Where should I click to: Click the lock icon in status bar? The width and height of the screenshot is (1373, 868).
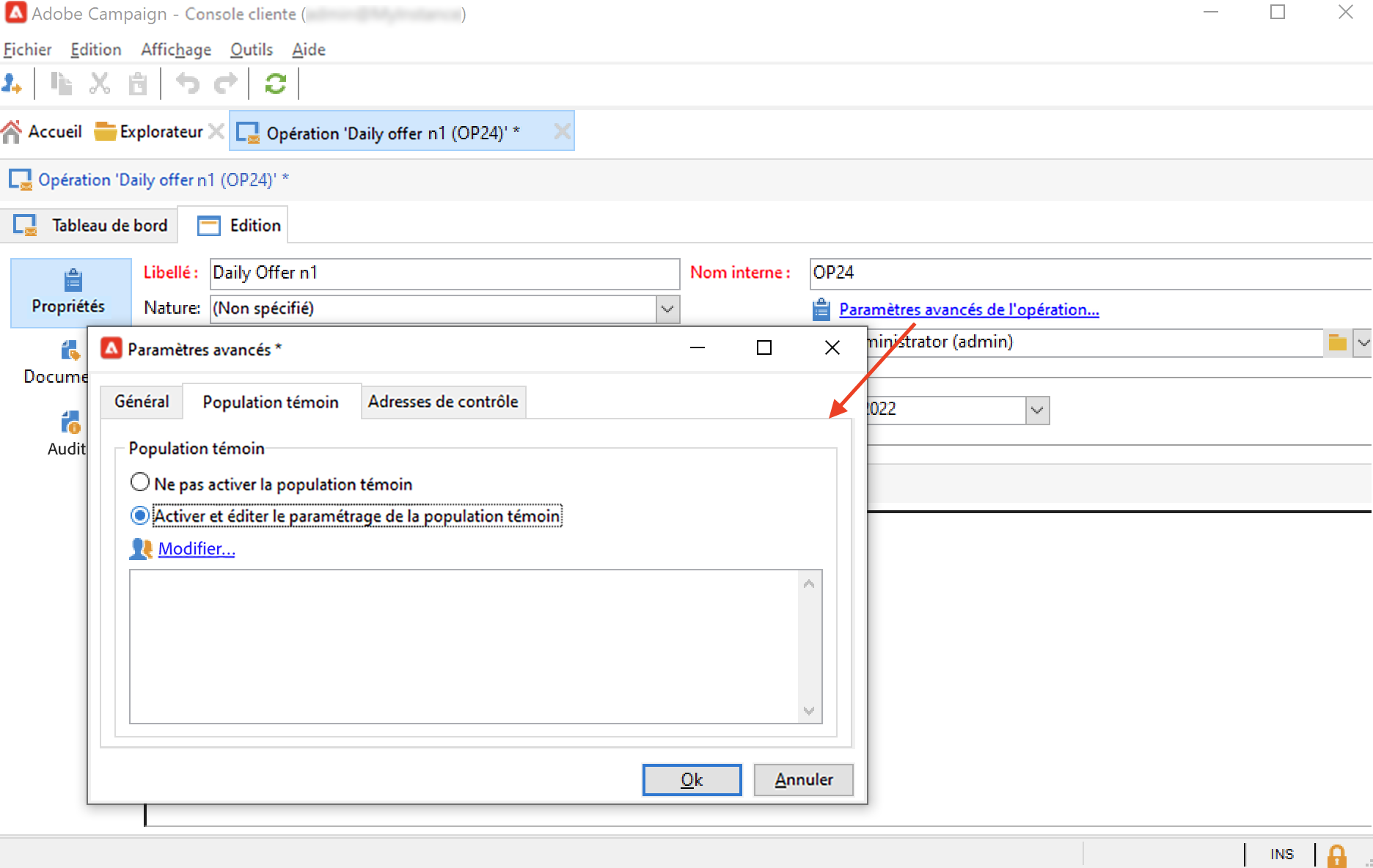point(1336,855)
